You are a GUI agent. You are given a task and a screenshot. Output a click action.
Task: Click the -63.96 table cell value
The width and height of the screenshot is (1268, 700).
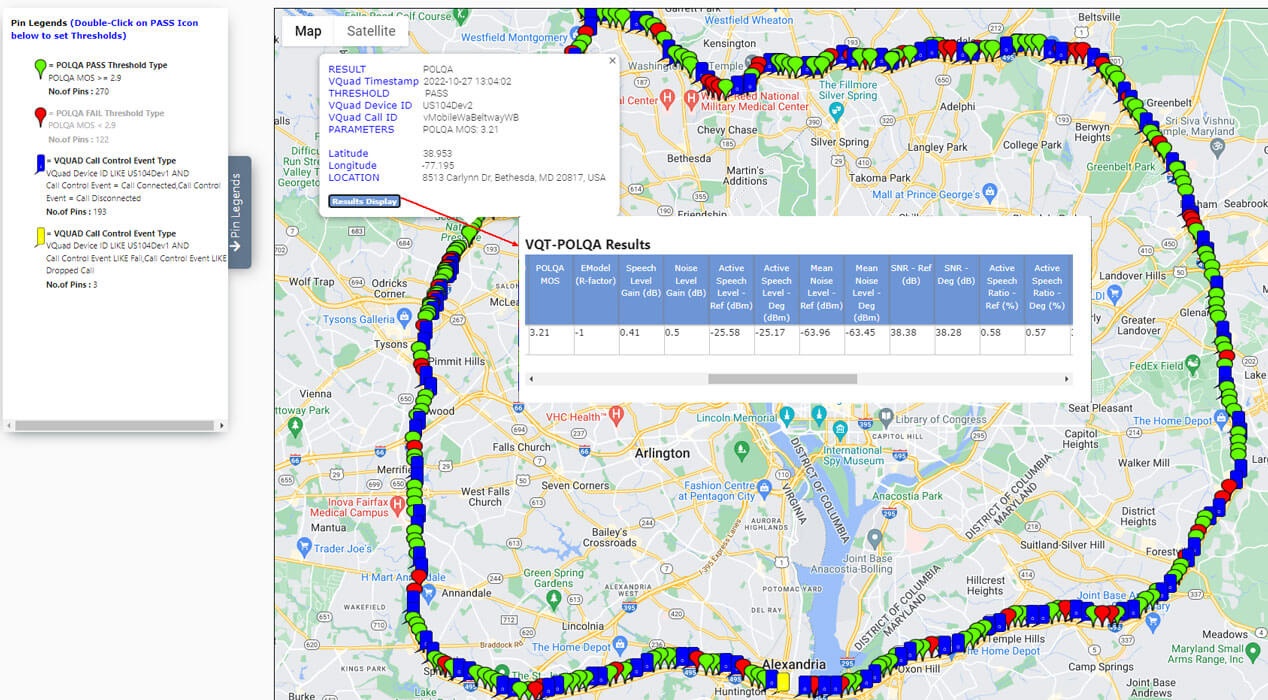coord(816,332)
